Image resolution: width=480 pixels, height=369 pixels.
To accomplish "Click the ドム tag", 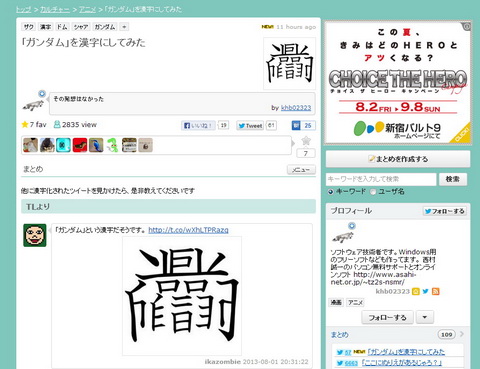I will (x=62, y=27).
